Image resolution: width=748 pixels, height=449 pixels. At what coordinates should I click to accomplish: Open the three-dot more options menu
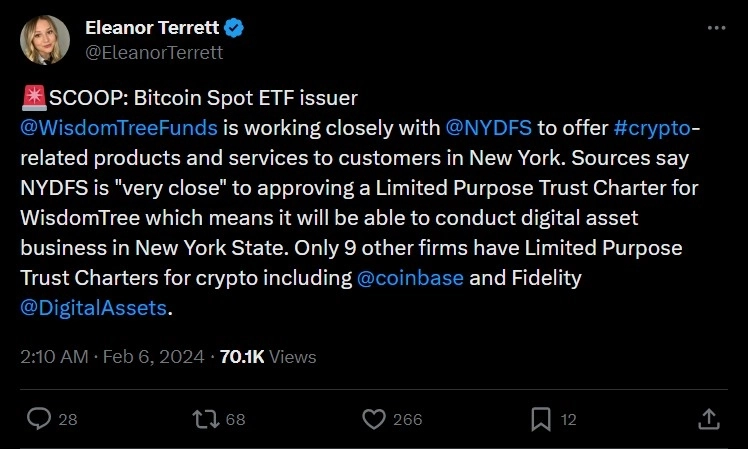click(x=716, y=29)
